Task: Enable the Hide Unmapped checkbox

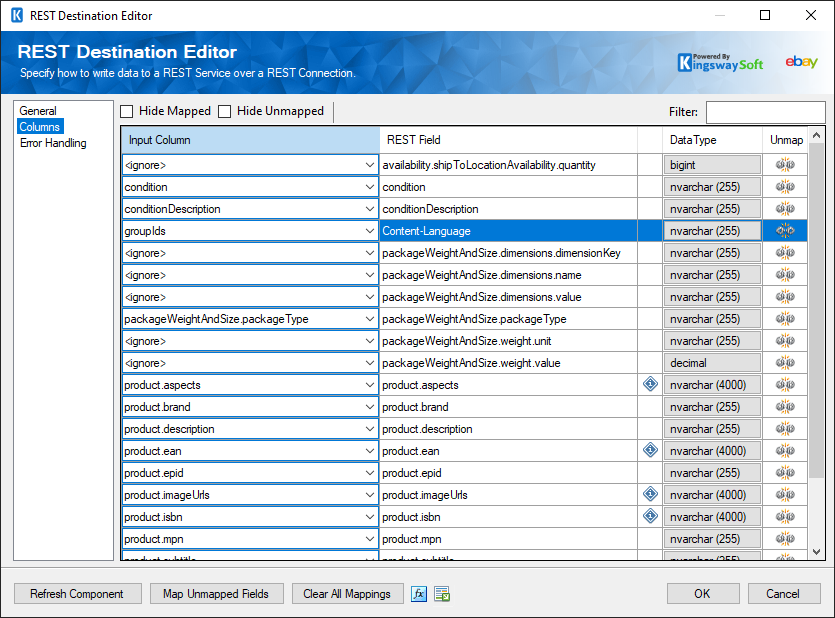Action: (x=225, y=111)
